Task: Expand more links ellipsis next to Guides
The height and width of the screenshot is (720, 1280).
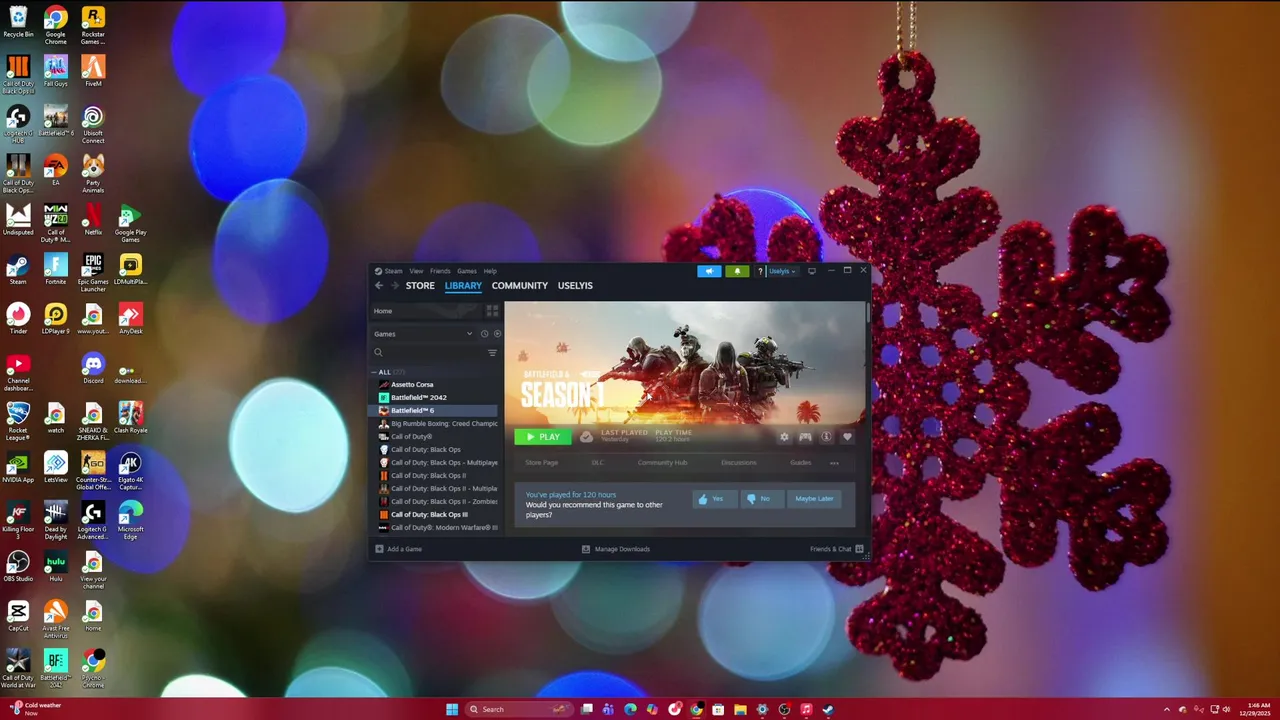Action: (x=834, y=463)
